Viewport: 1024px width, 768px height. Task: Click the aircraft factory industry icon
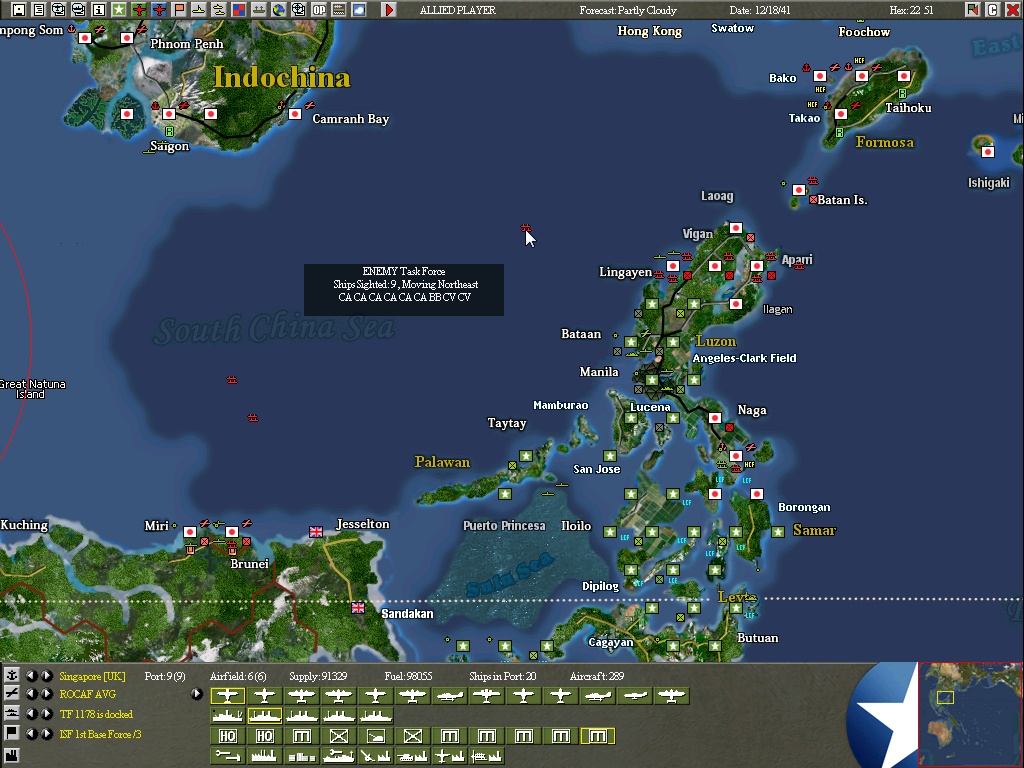click(450, 756)
